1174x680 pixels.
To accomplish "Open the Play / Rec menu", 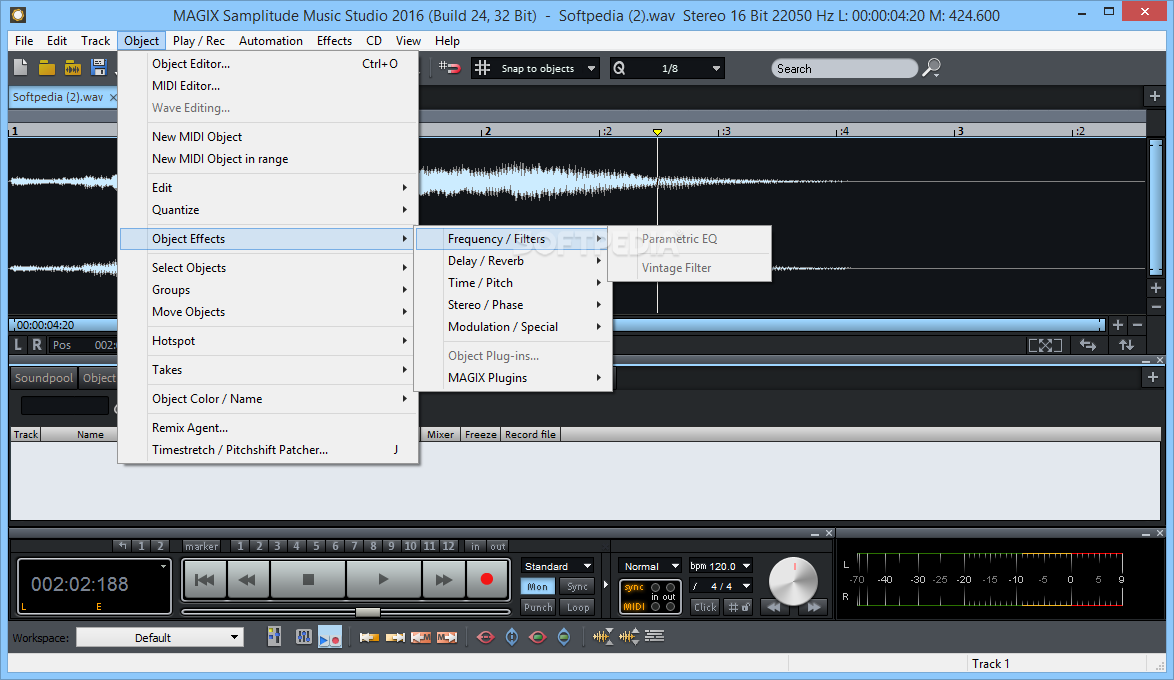I will click(x=198, y=40).
